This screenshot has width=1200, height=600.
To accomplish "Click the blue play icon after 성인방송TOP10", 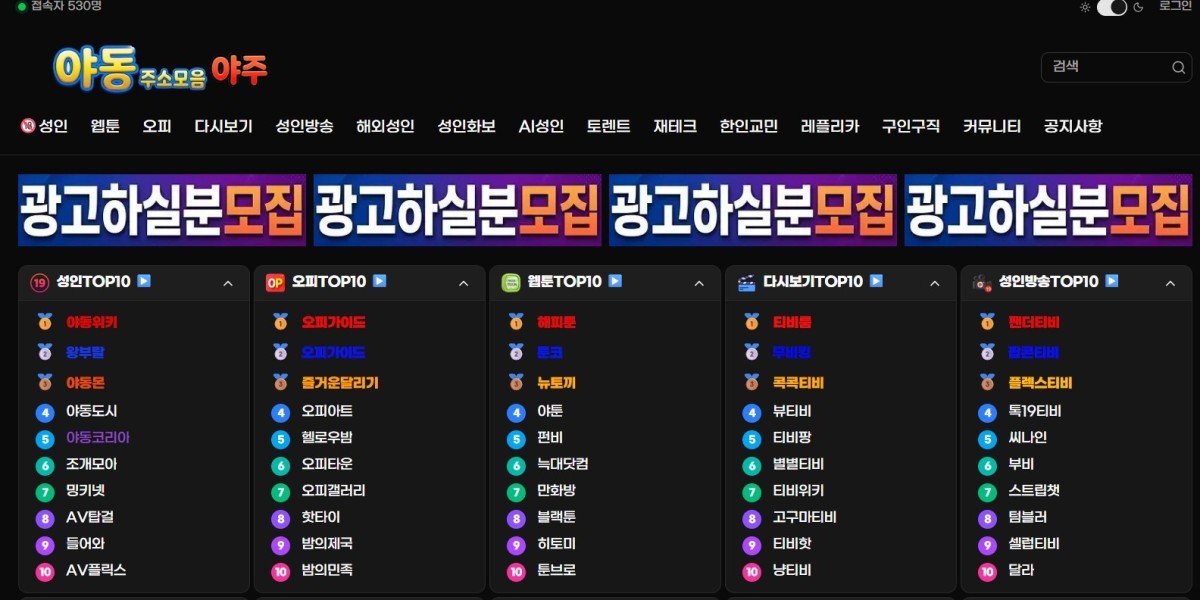I will [1112, 281].
